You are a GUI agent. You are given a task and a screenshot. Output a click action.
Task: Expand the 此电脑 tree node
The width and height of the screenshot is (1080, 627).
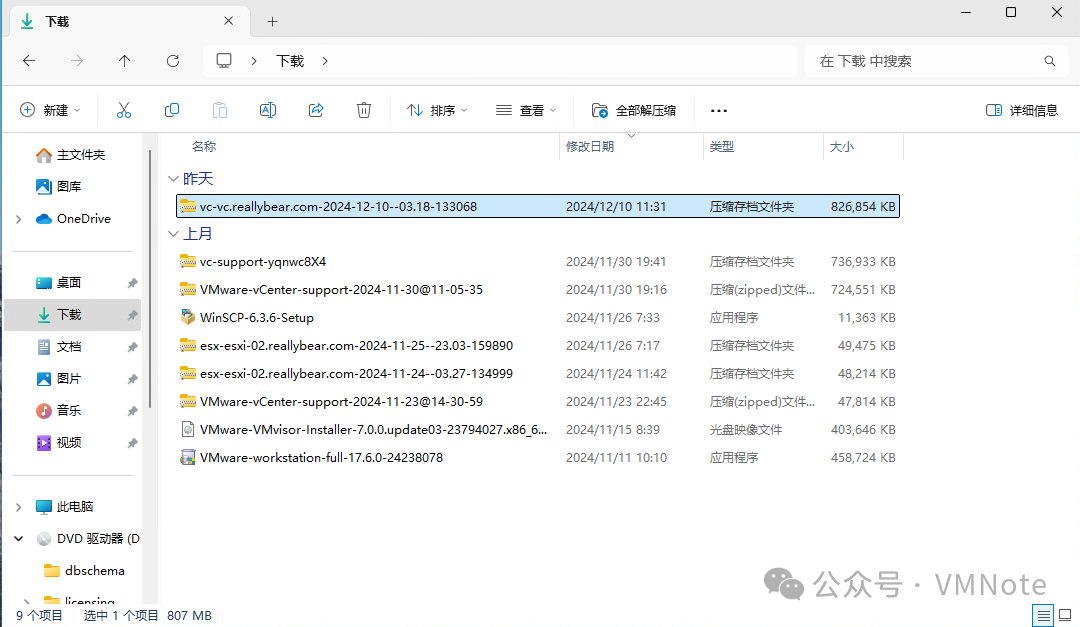[x=19, y=507]
